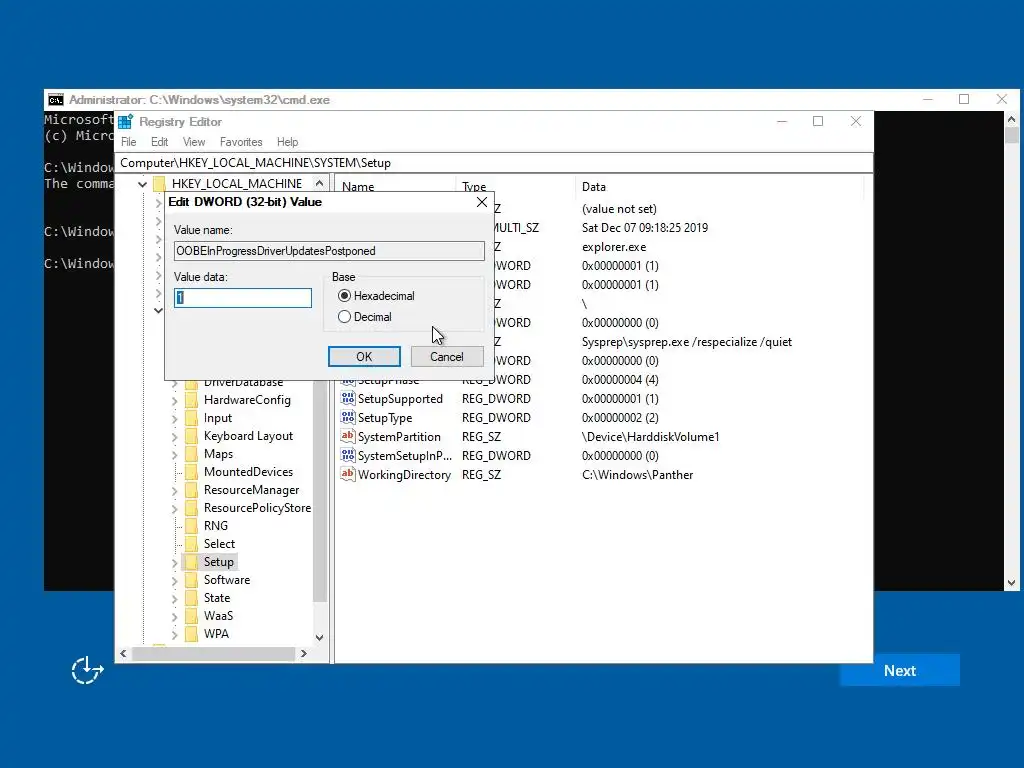Click the Value name field
The width and height of the screenshot is (1024, 768).
329,251
